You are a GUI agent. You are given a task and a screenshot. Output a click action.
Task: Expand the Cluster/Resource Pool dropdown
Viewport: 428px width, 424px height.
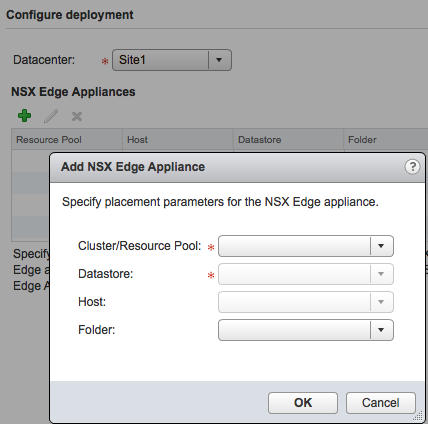pyautogui.click(x=306, y=246)
